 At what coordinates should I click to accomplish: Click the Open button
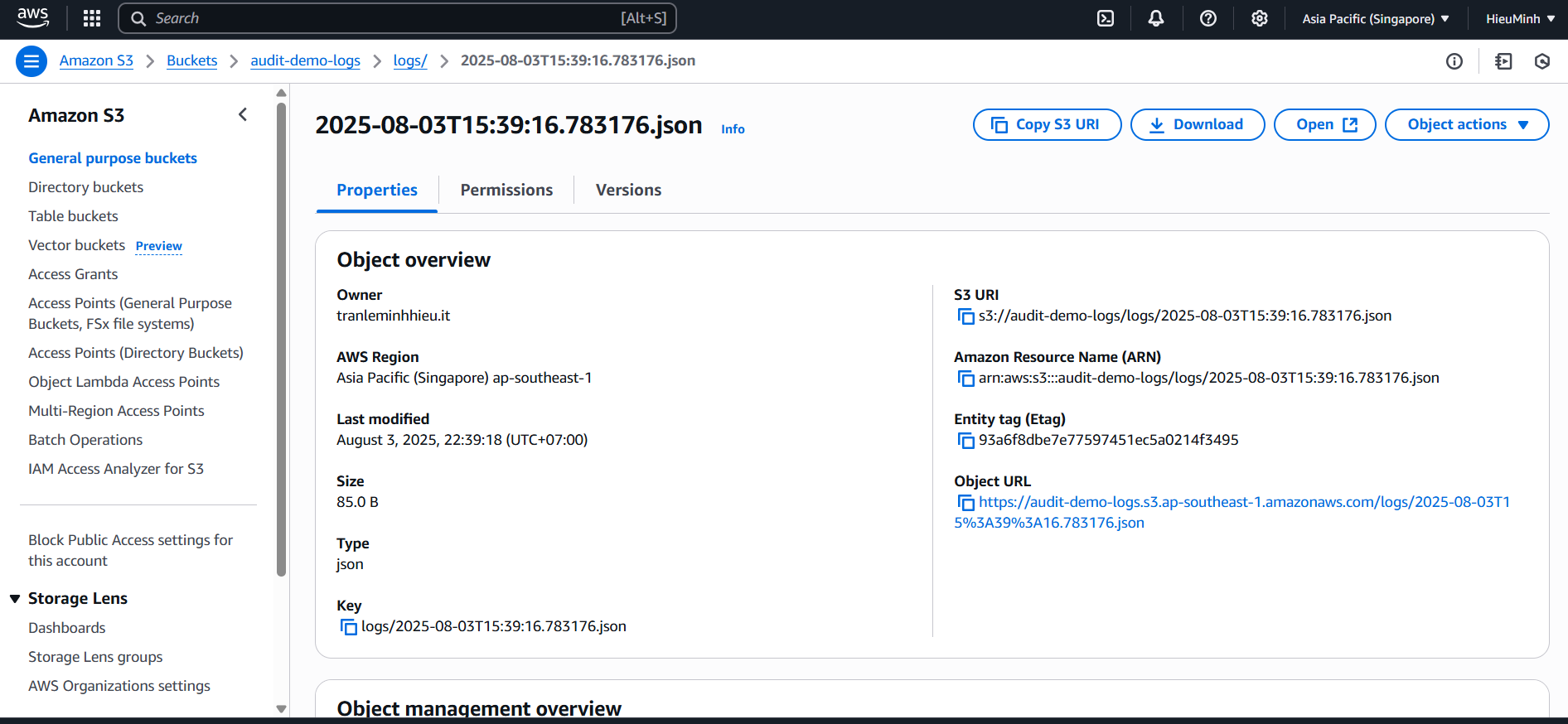[x=1324, y=124]
